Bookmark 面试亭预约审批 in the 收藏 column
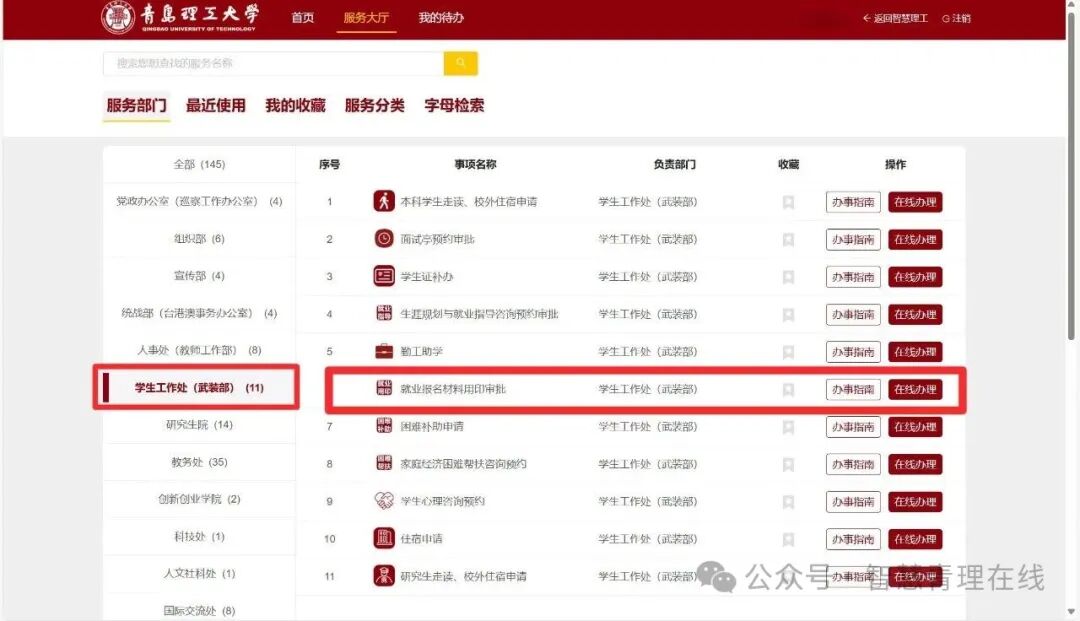Image resolution: width=1080 pixels, height=621 pixels. coord(789,240)
